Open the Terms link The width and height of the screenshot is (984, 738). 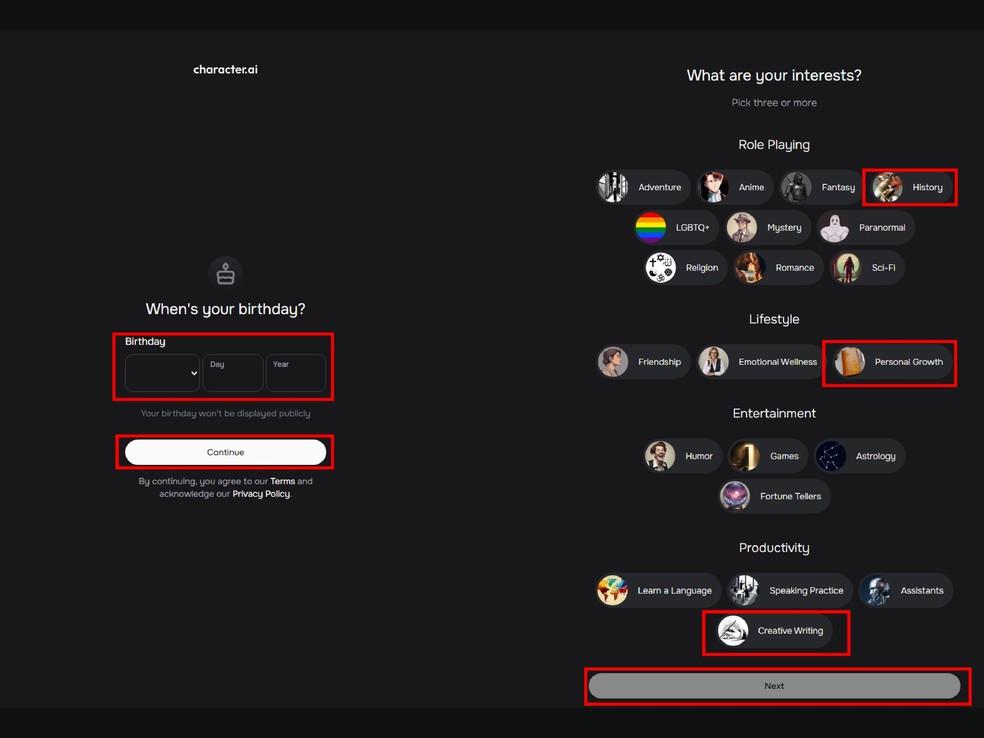point(282,481)
